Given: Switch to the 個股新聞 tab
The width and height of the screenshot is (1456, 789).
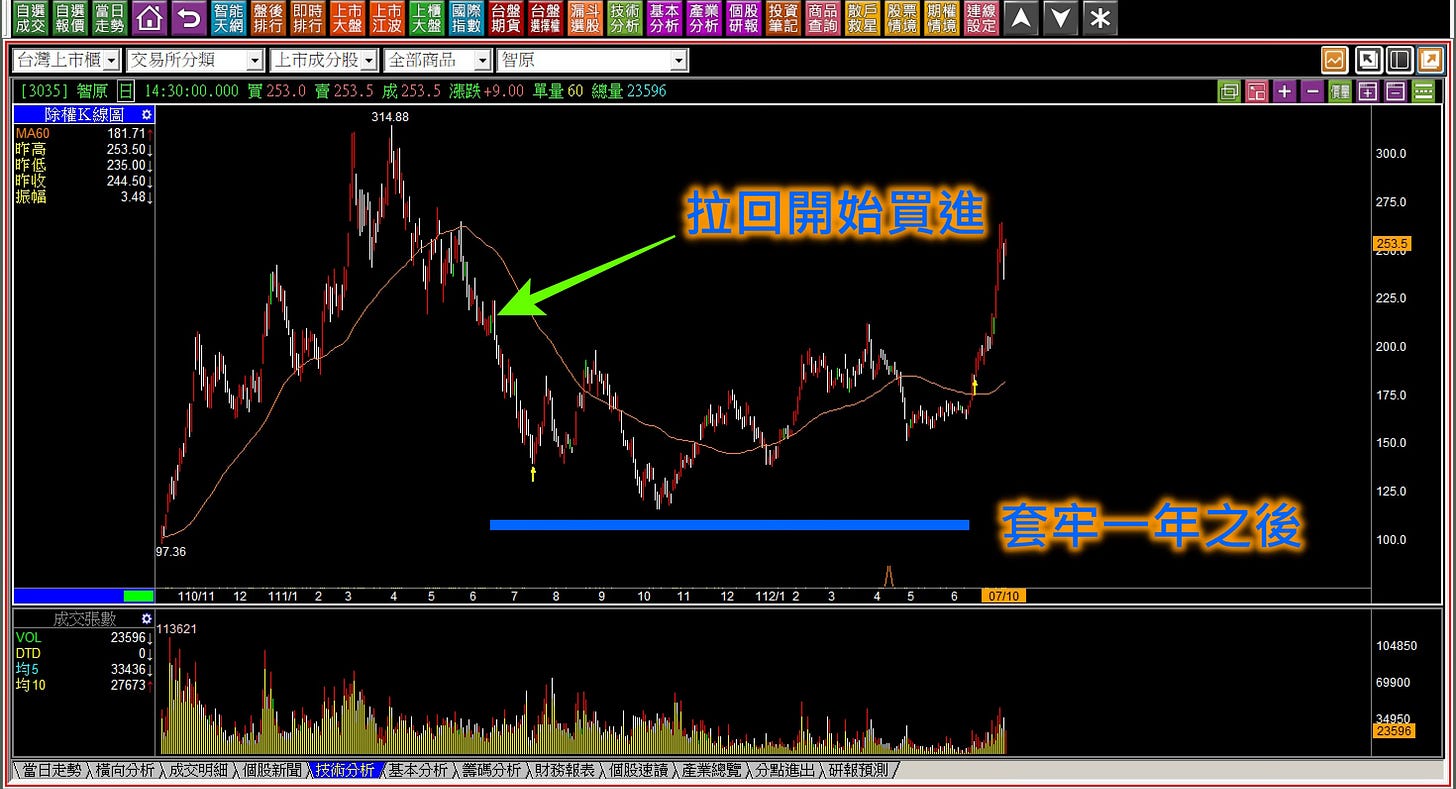Looking at the screenshot, I should pyautogui.click(x=272, y=770).
